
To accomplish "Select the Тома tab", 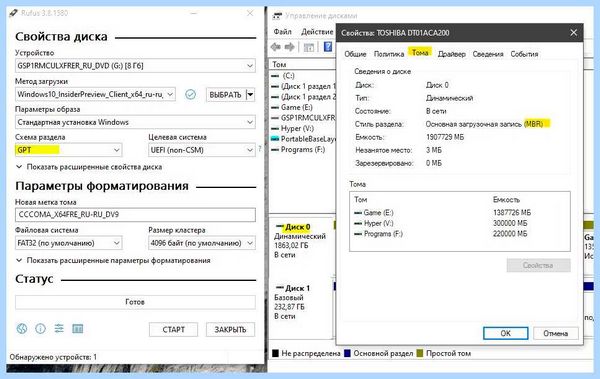I will pos(420,53).
